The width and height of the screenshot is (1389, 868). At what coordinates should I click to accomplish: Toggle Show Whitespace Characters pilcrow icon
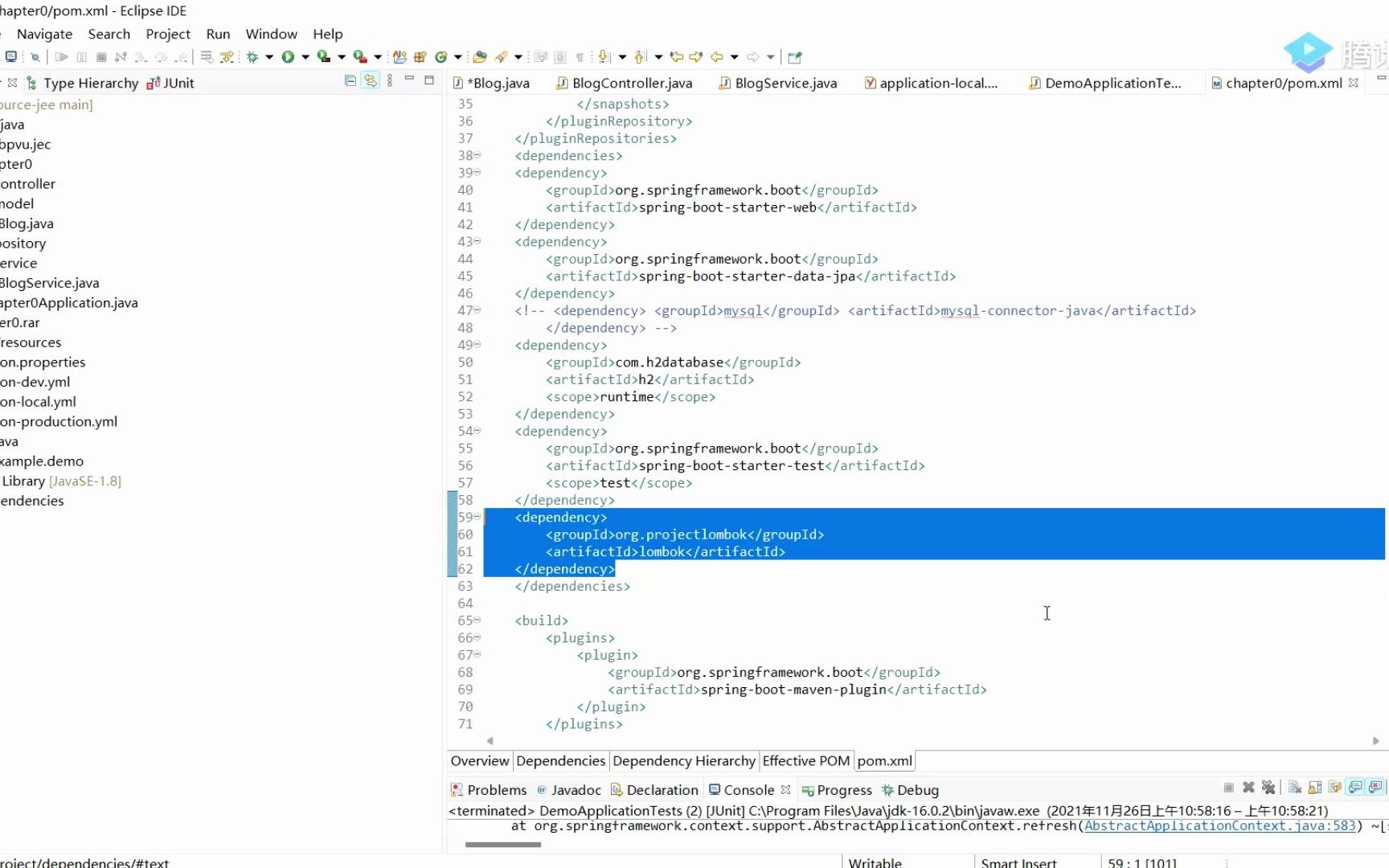580,57
